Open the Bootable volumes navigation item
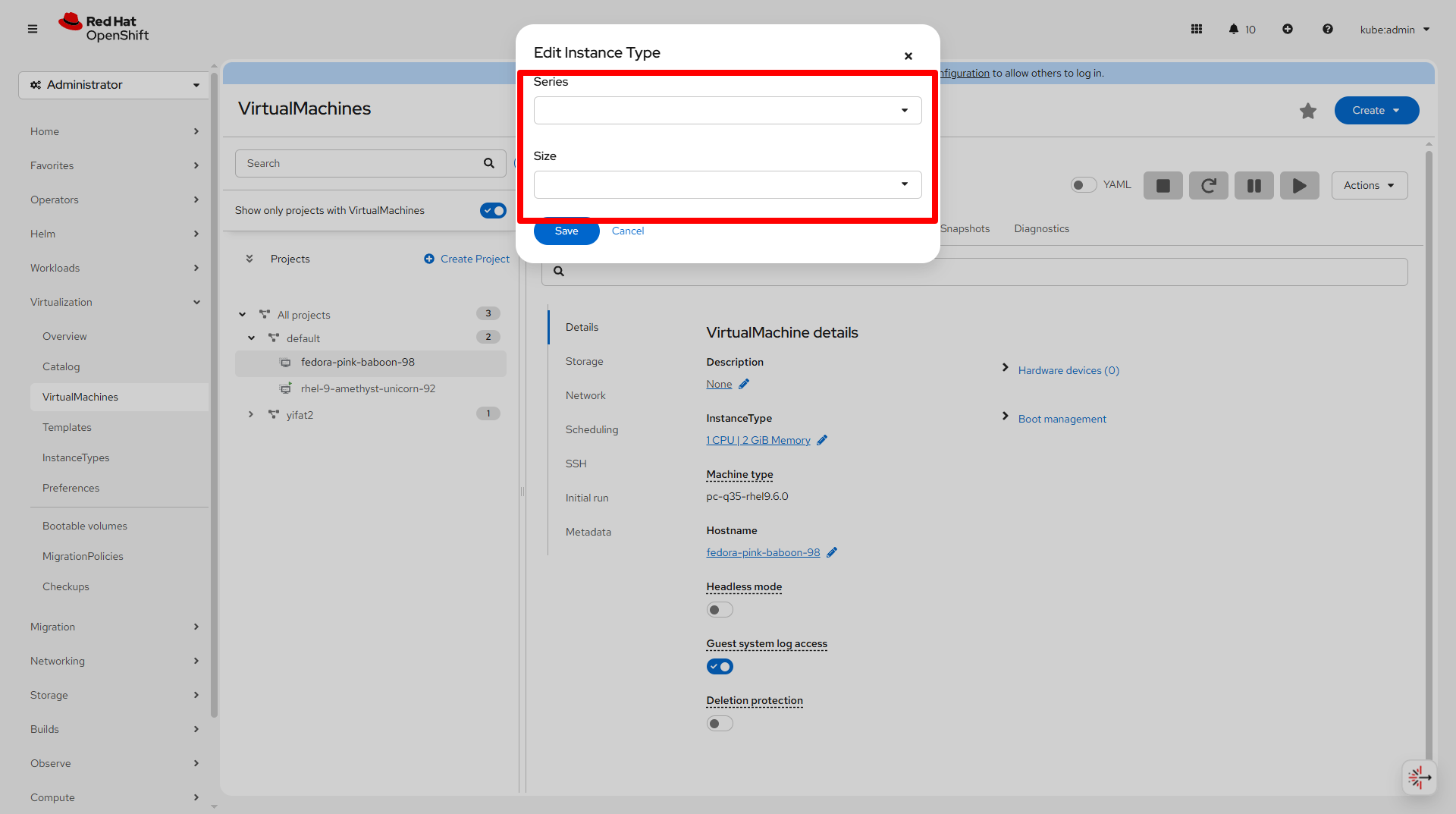 85,526
